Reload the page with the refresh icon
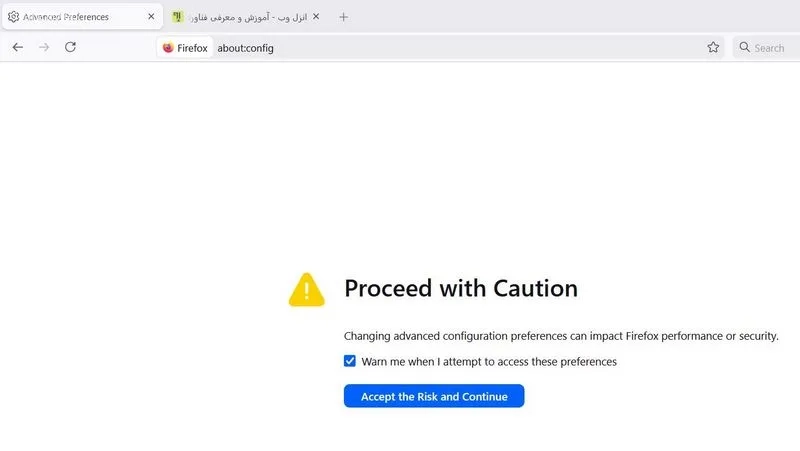Viewport: 800px width, 451px height. pyautogui.click(x=70, y=47)
